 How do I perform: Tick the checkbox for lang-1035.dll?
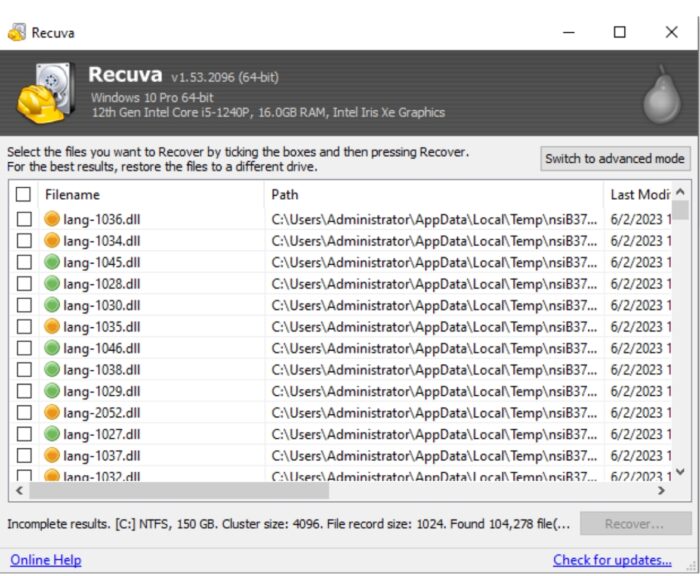[24, 326]
